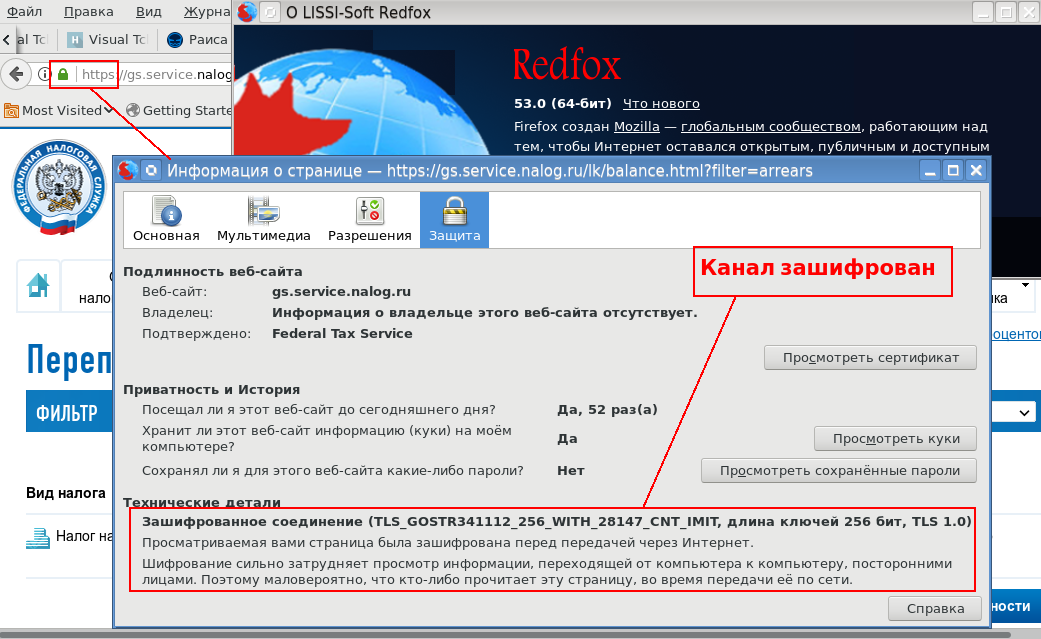
Task: Open the Вид menu
Action: (149, 12)
